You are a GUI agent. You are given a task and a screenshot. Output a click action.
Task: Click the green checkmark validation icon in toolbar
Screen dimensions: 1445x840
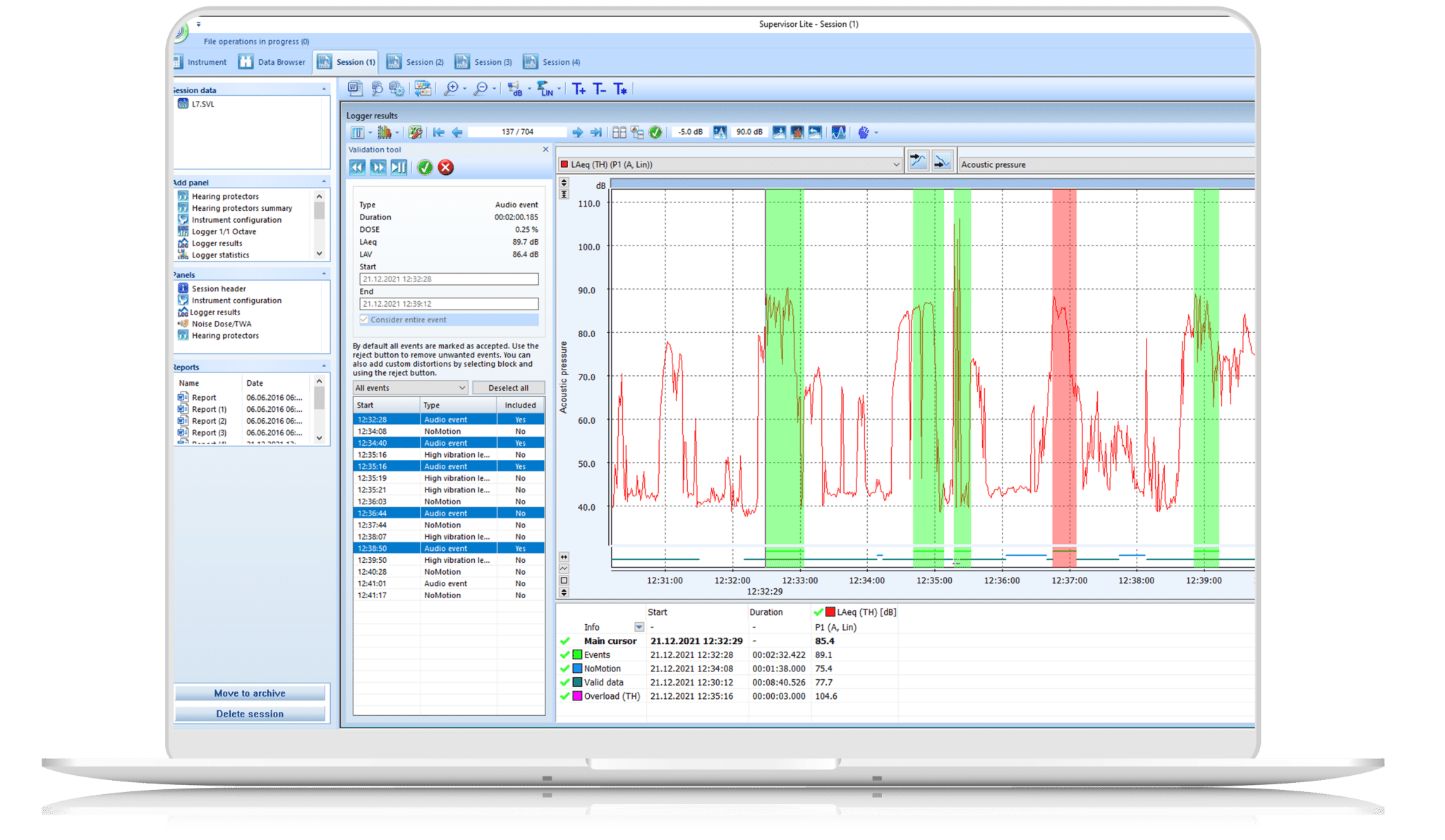[655, 132]
